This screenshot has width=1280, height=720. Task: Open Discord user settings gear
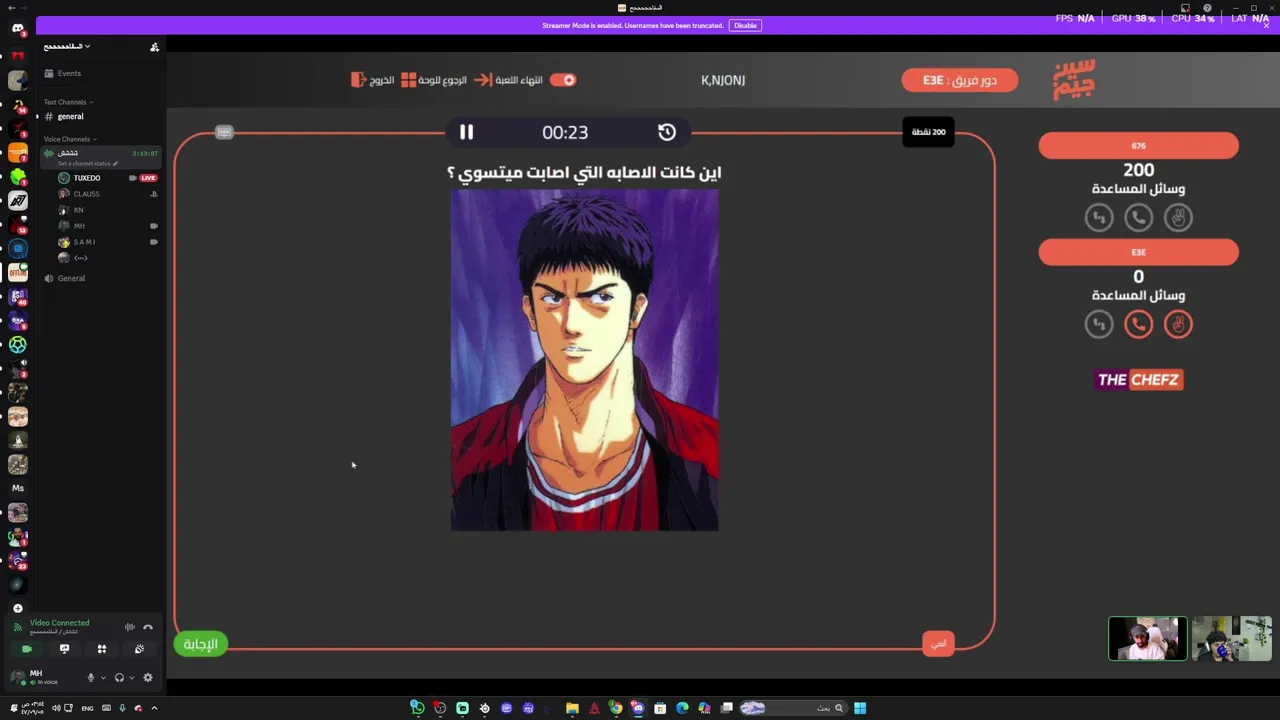[148, 678]
